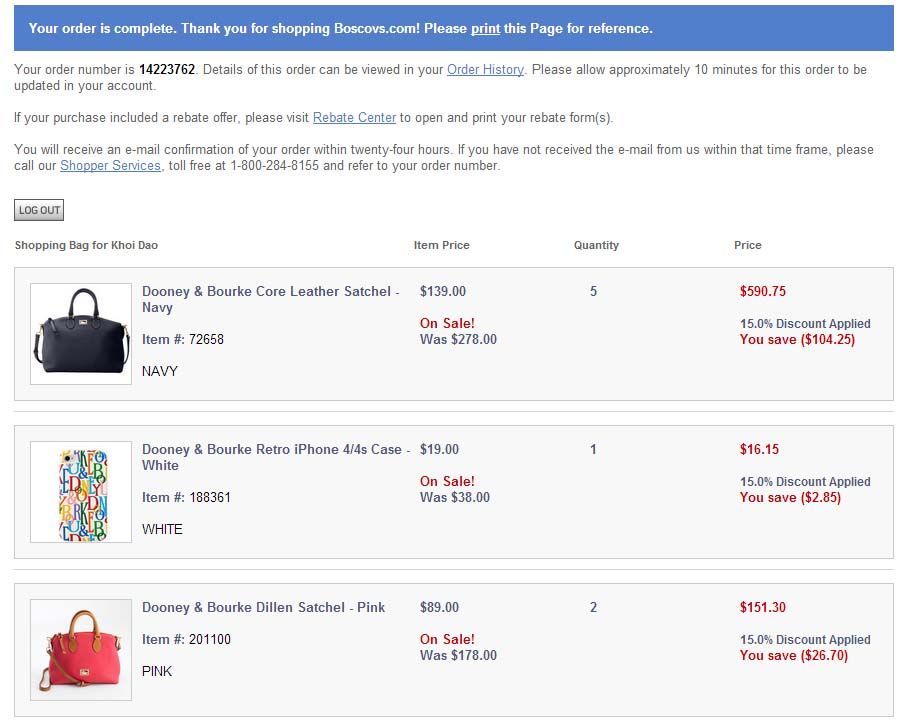Open the Order History link
Screen dimensions: 904x720
(485, 70)
